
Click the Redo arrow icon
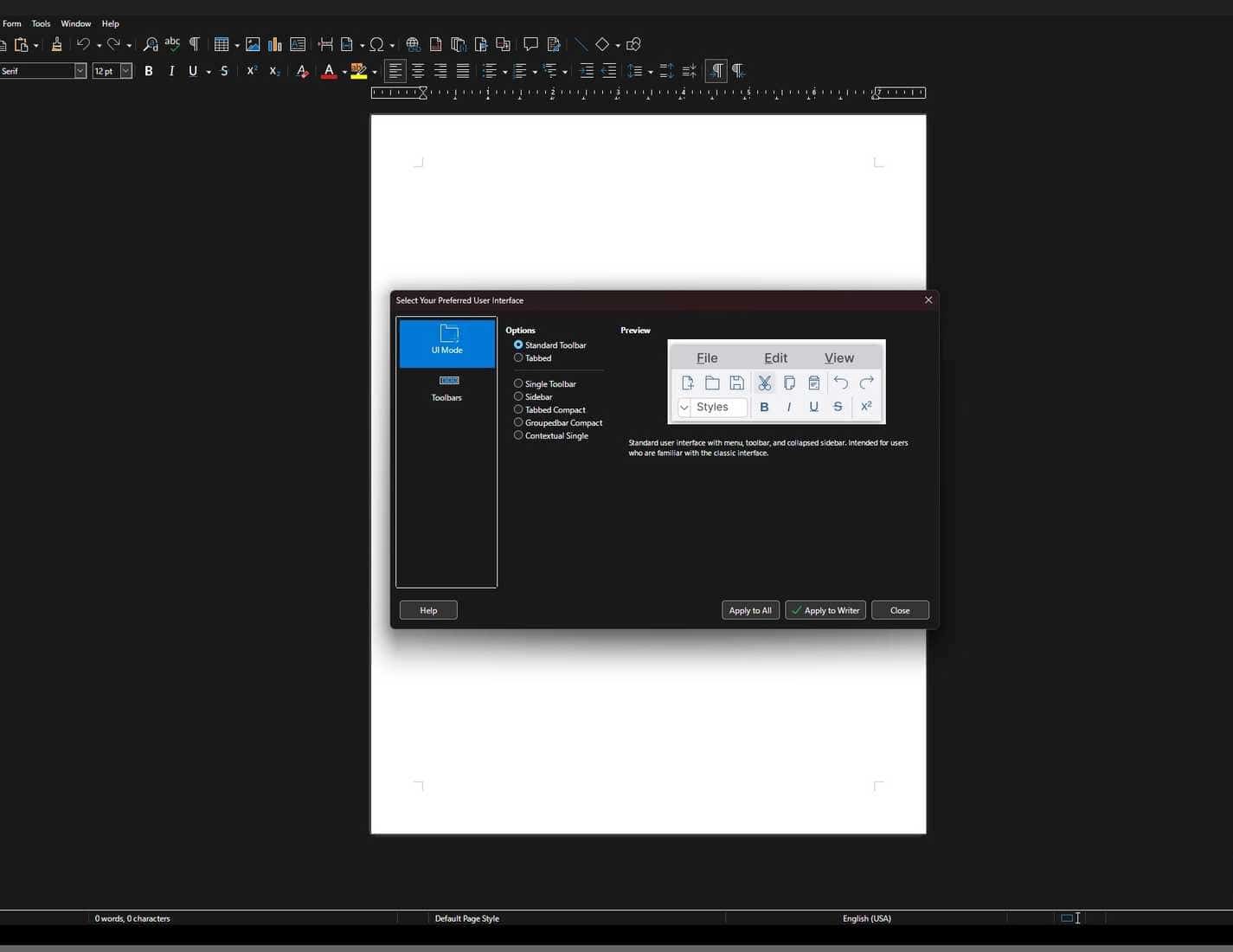coord(113,44)
